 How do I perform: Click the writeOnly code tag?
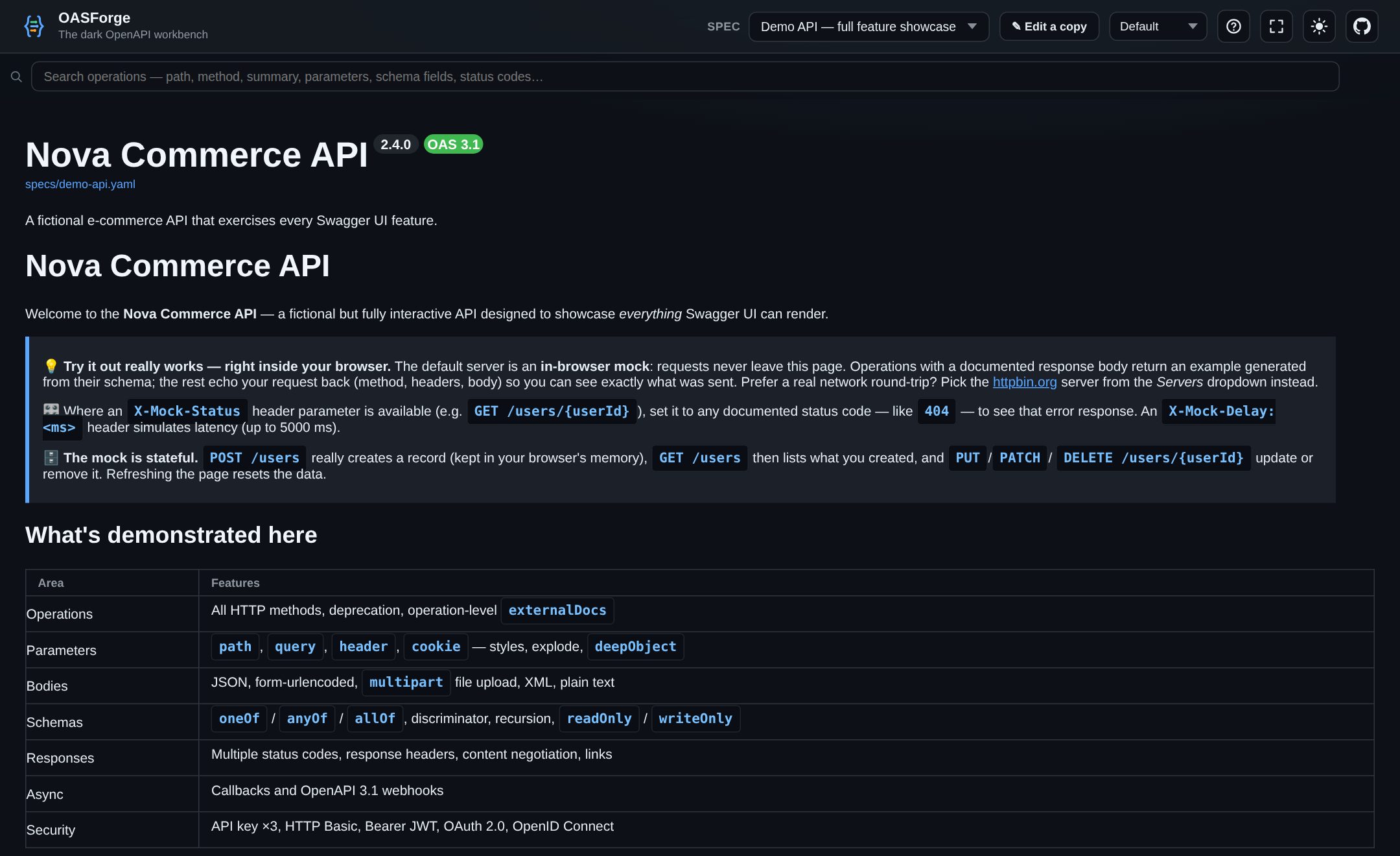point(695,719)
